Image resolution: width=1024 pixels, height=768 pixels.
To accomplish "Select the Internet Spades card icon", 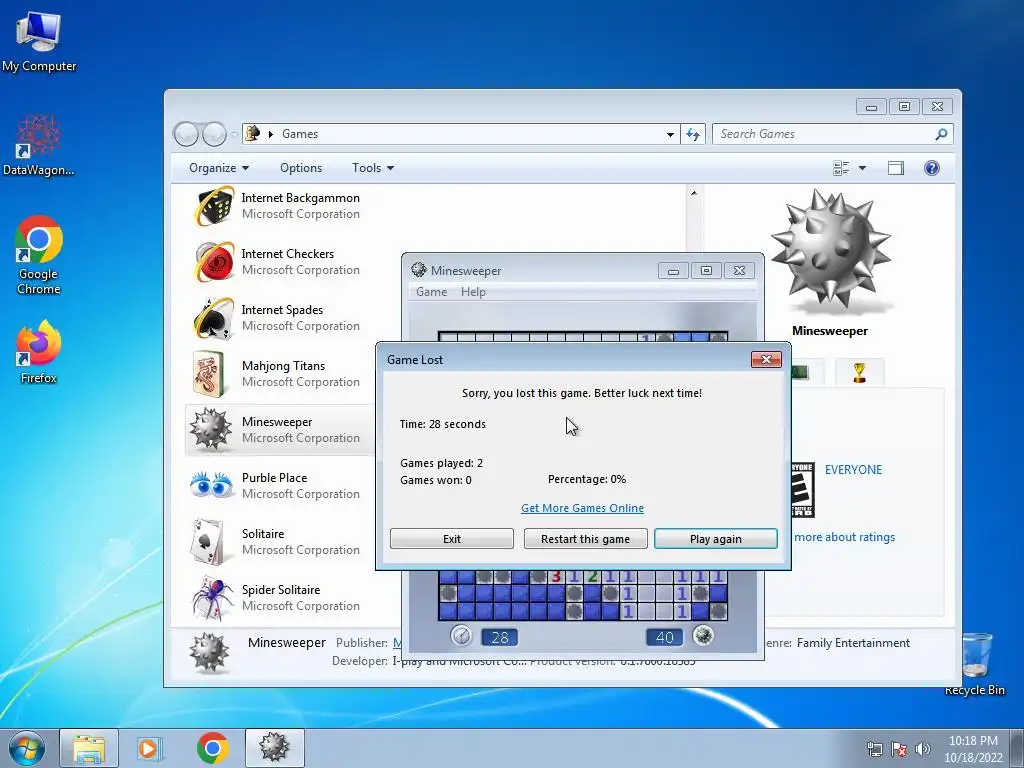I will [214, 318].
